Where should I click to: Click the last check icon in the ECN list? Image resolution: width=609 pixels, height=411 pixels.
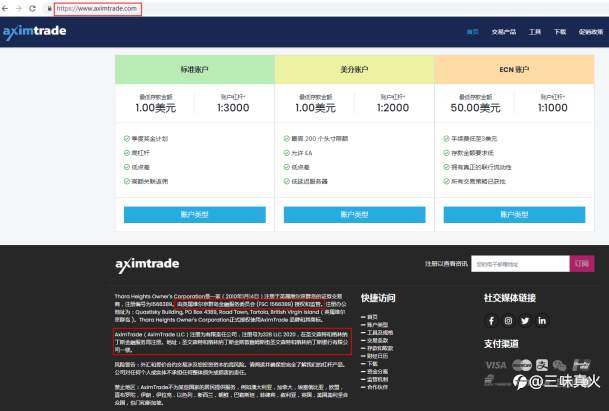point(446,181)
